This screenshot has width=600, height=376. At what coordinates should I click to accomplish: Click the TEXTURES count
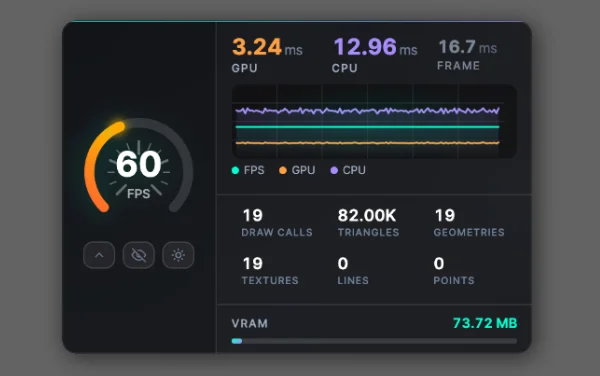(253, 264)
